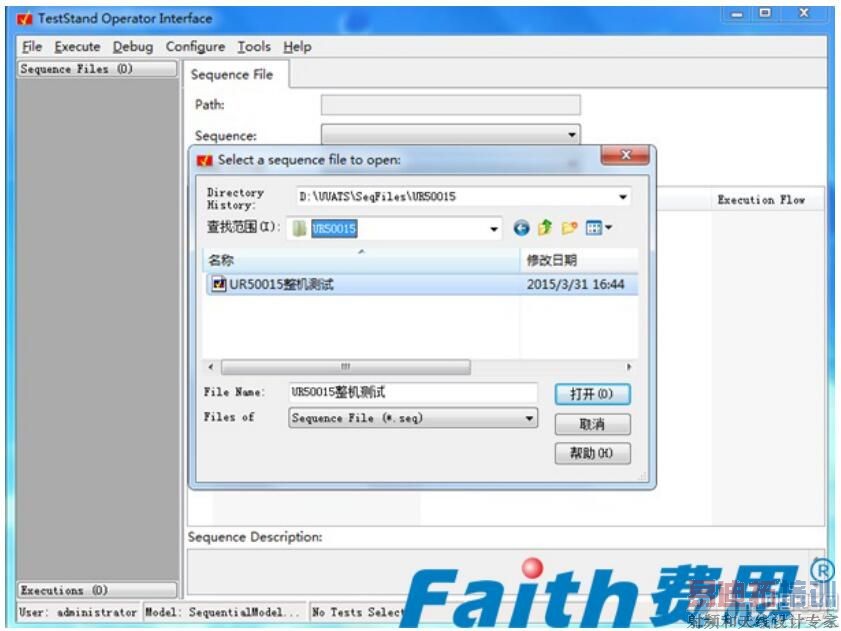841x631 pixels.
Task: Sort by the 修改日期 column header
Action: 579,260
